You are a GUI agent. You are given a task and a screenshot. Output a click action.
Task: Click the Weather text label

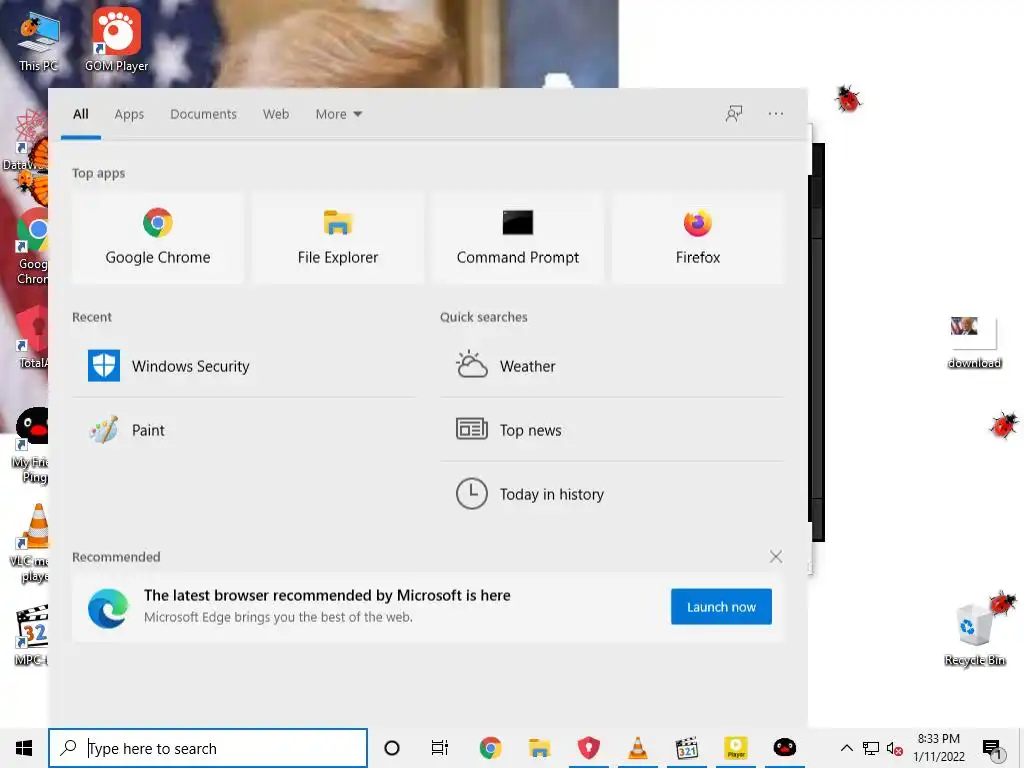click(528, 366)
